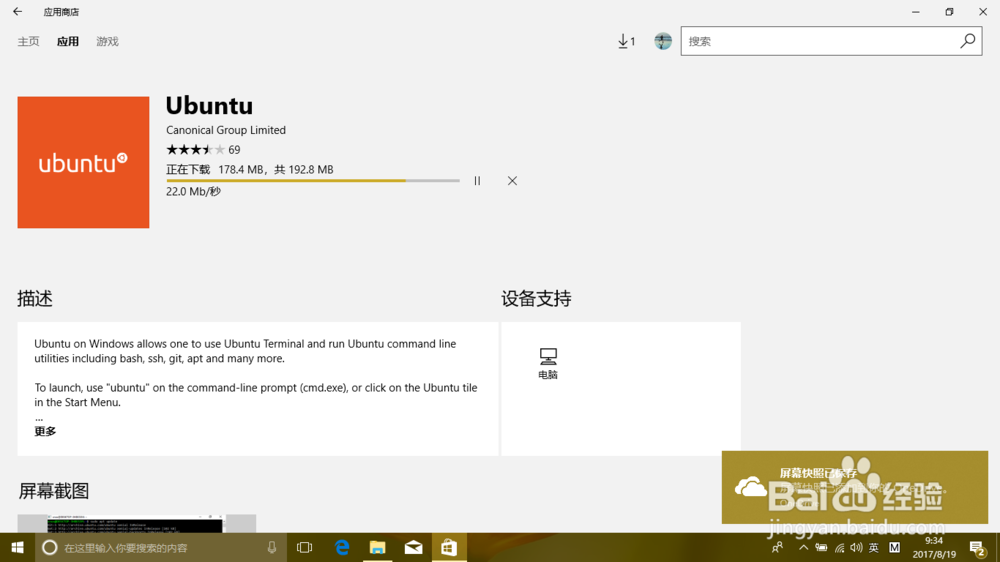This screenshot has width=1000, height=562.
Task: Click the 电脑 device icon
Action: click(548, 364)
